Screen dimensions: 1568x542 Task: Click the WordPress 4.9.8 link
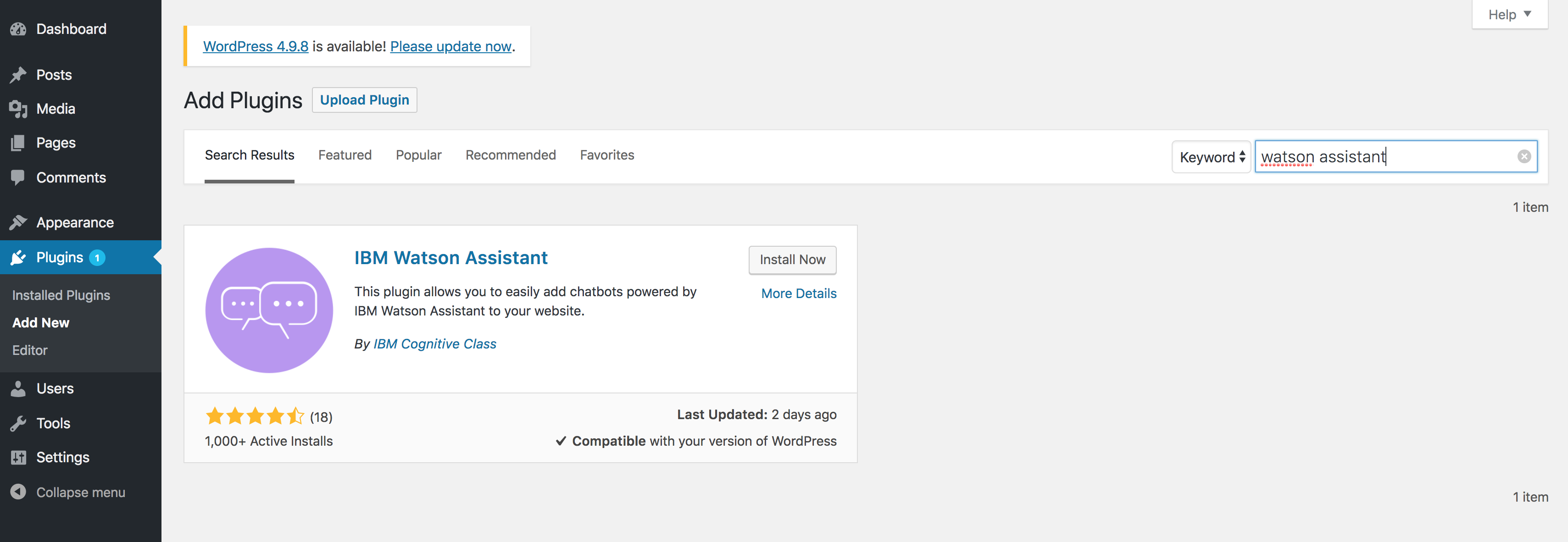256,46
